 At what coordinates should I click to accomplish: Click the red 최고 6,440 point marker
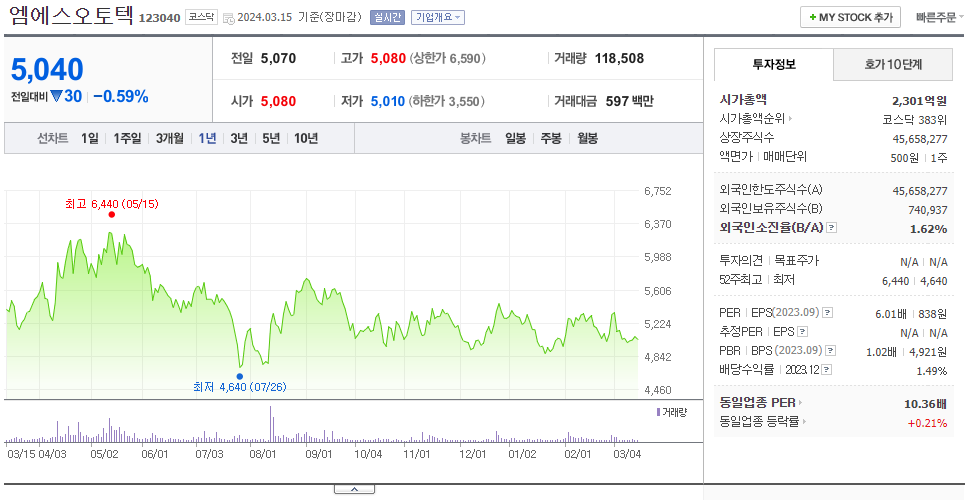[112, 215]
